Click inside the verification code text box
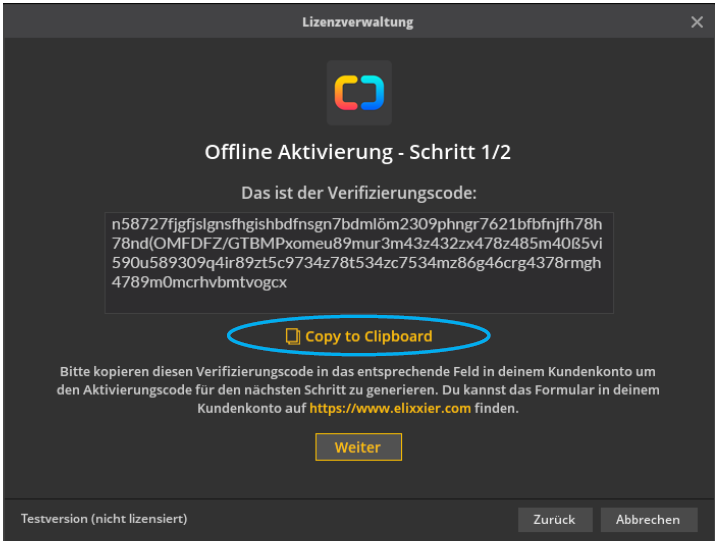The height and width of the screenshot is (544, 718). click(358, 263)
